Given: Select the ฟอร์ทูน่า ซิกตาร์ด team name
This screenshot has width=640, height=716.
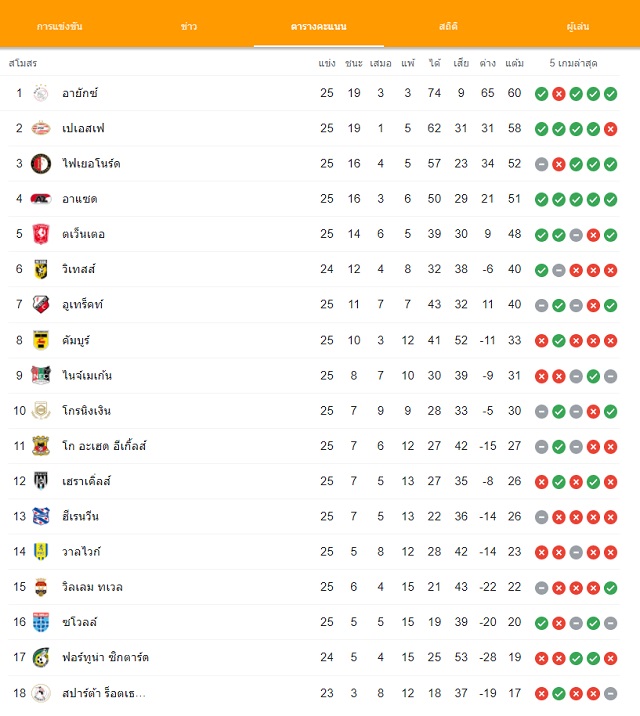Looking at the screenshot, I should (105, 657).
